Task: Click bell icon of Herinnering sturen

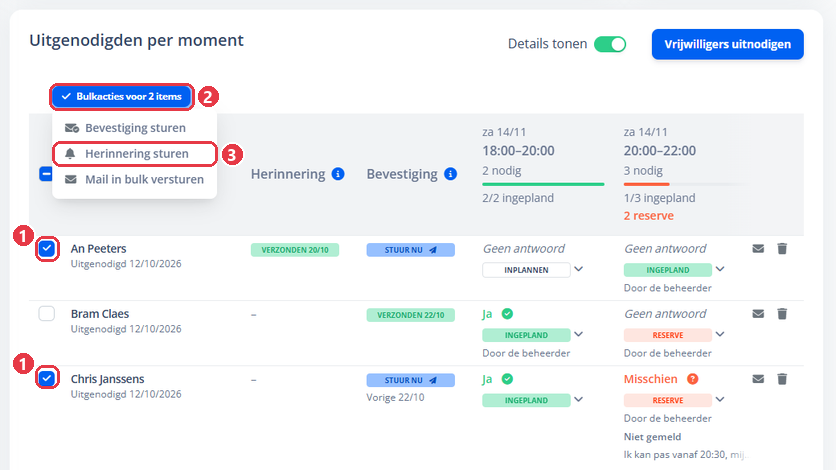Action: (70, 153)
